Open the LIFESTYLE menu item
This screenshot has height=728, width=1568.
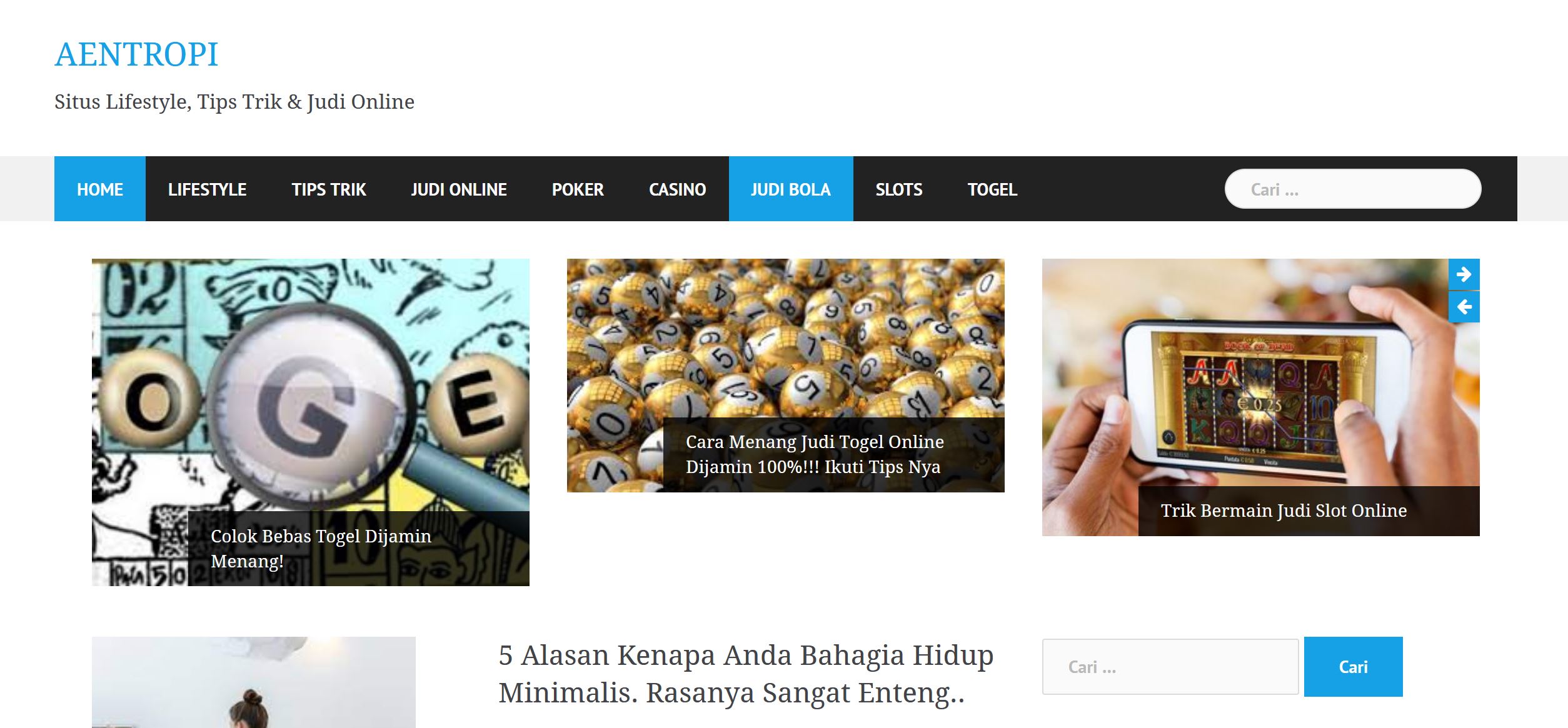207,189
